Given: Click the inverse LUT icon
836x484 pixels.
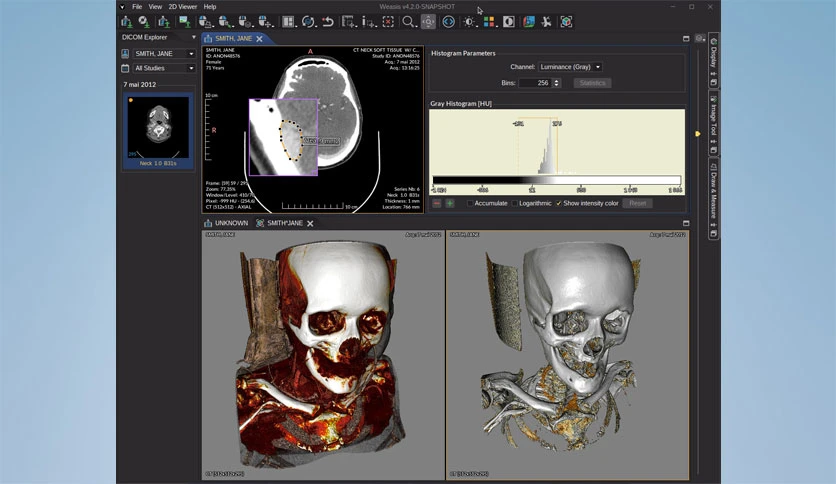Looking at the screenshot, I should pyautogui.click(x=509, y=22).
